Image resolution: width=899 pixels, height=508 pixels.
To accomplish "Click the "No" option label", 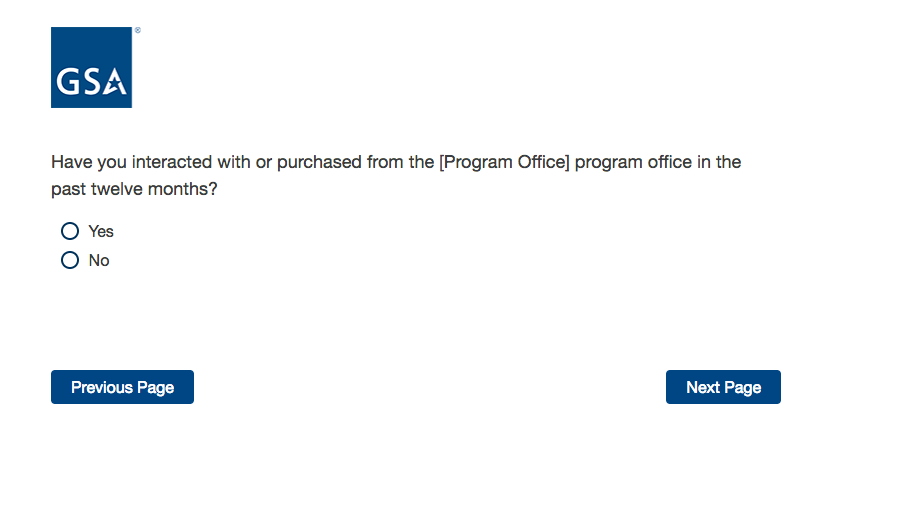I will tap(99, 260).
